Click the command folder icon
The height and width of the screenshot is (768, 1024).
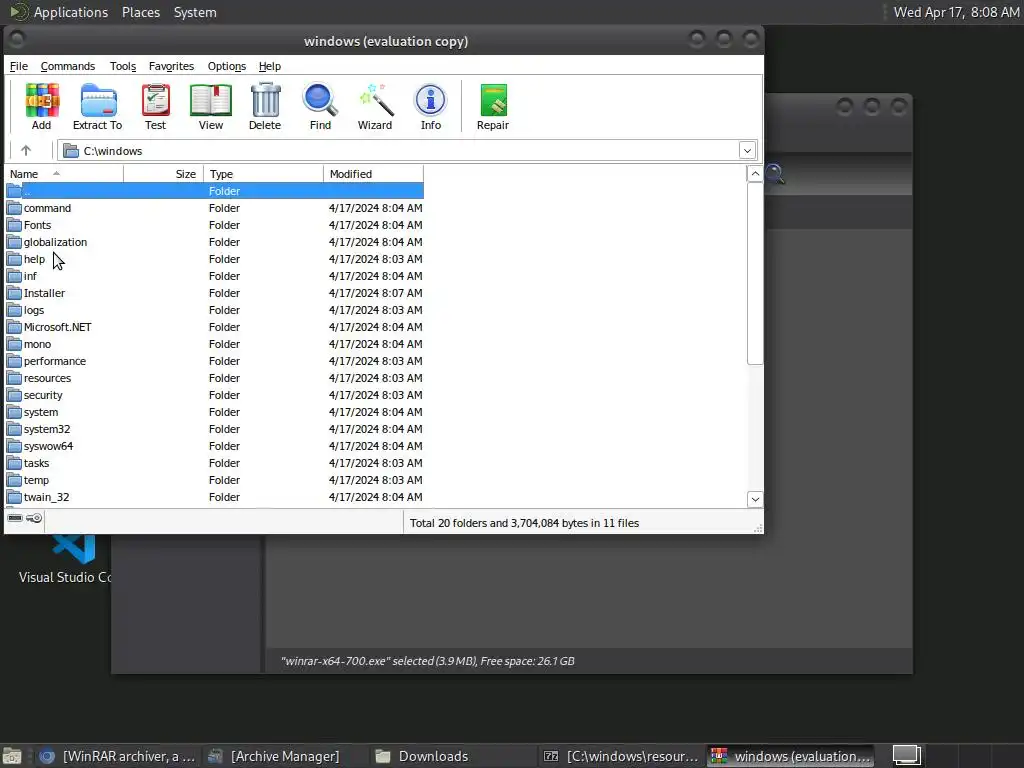click(14, 208)
